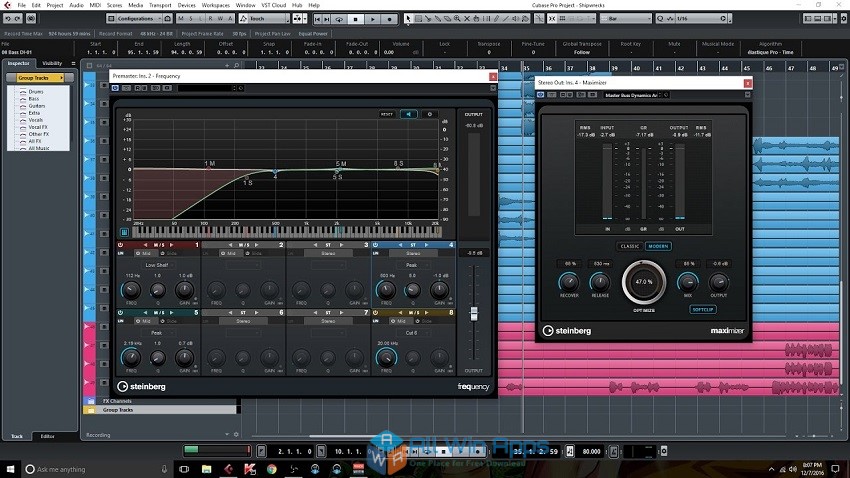Click the band 1 FREQ knob at 112 Hz

(131, 290)
